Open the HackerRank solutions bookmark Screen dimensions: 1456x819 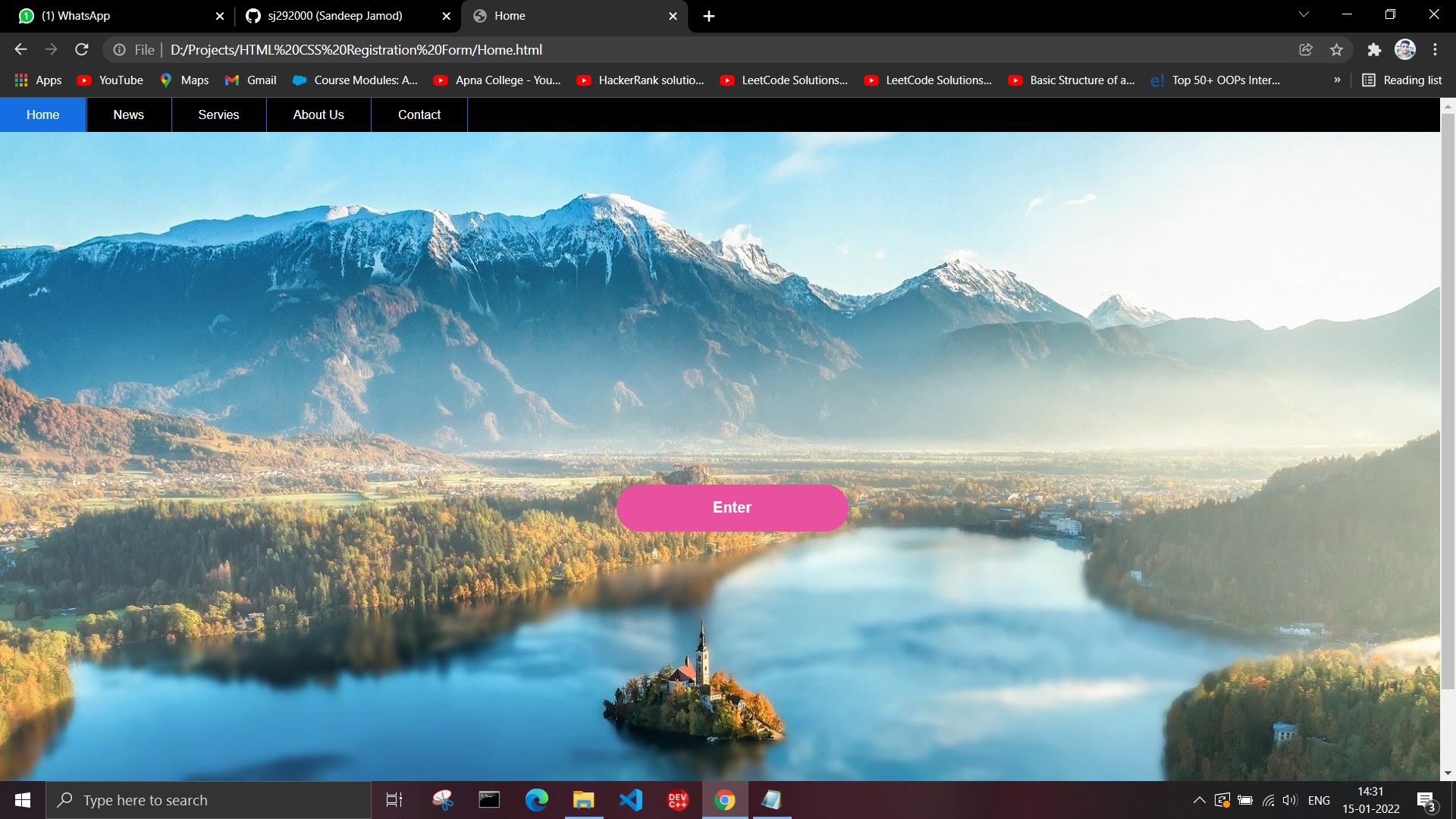[x=641, y=80]
